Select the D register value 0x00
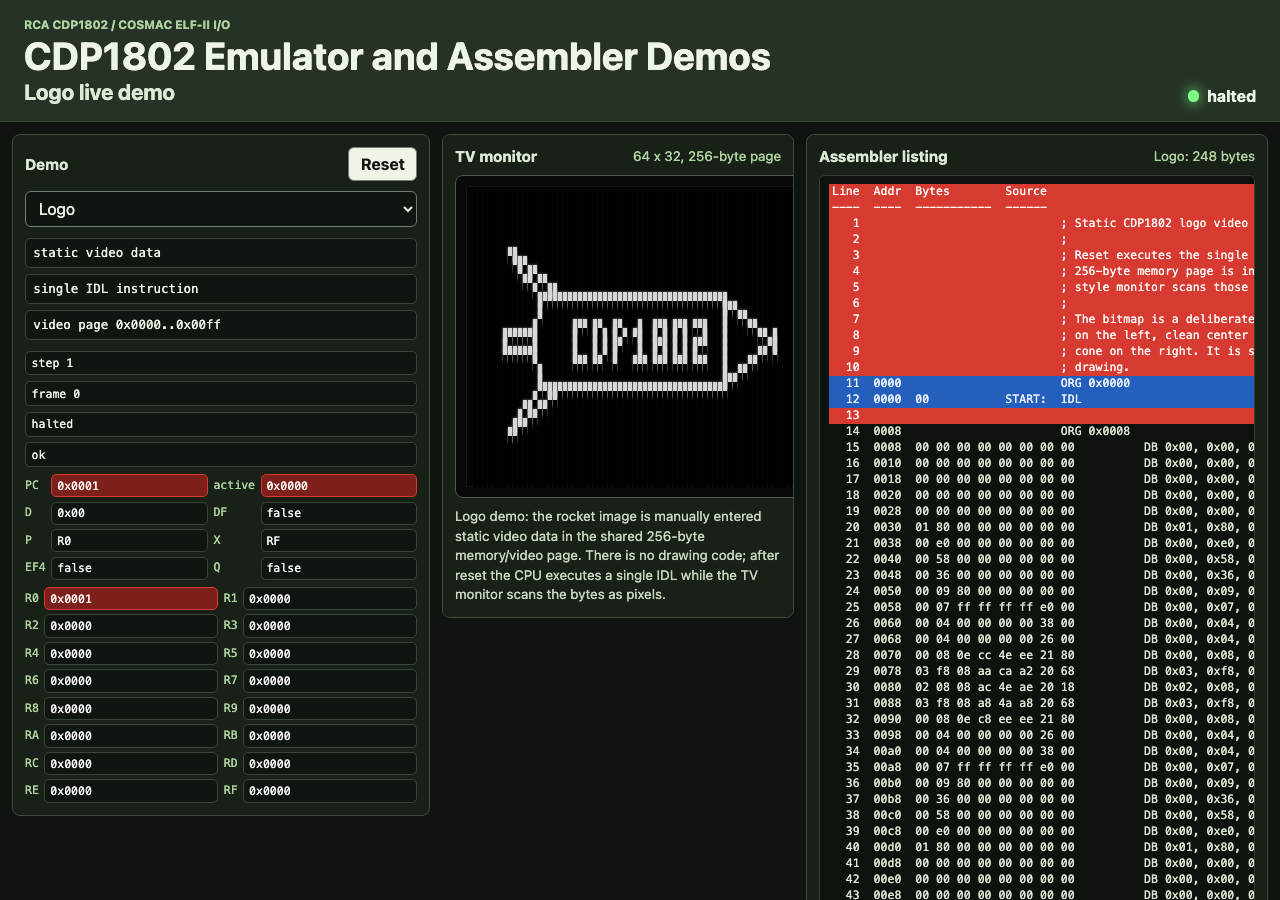The width and height of the screenshot is (1280, 900). 129,513
